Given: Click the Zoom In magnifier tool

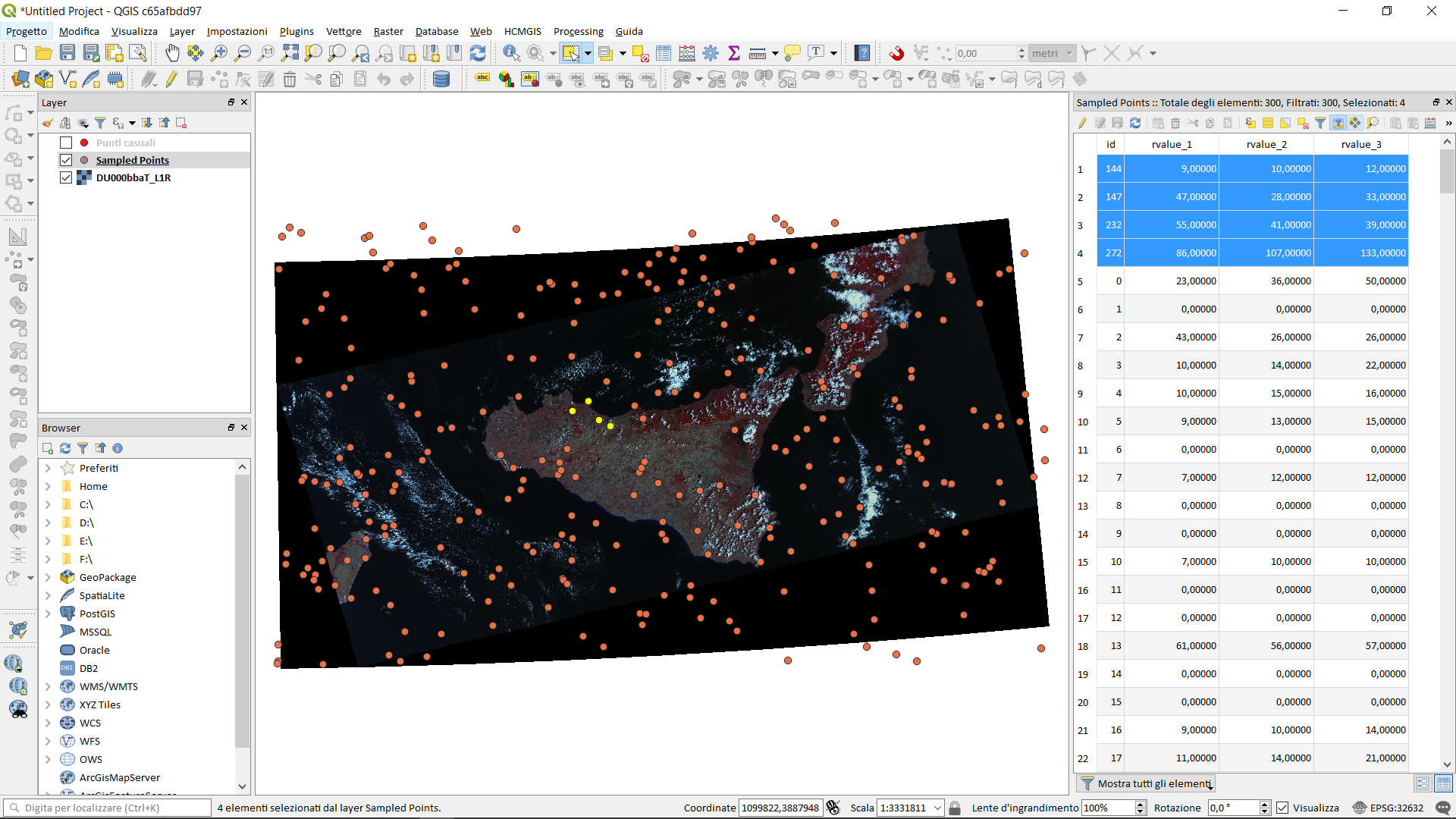Looking at the screenshot, I should (x=219, y=53).
